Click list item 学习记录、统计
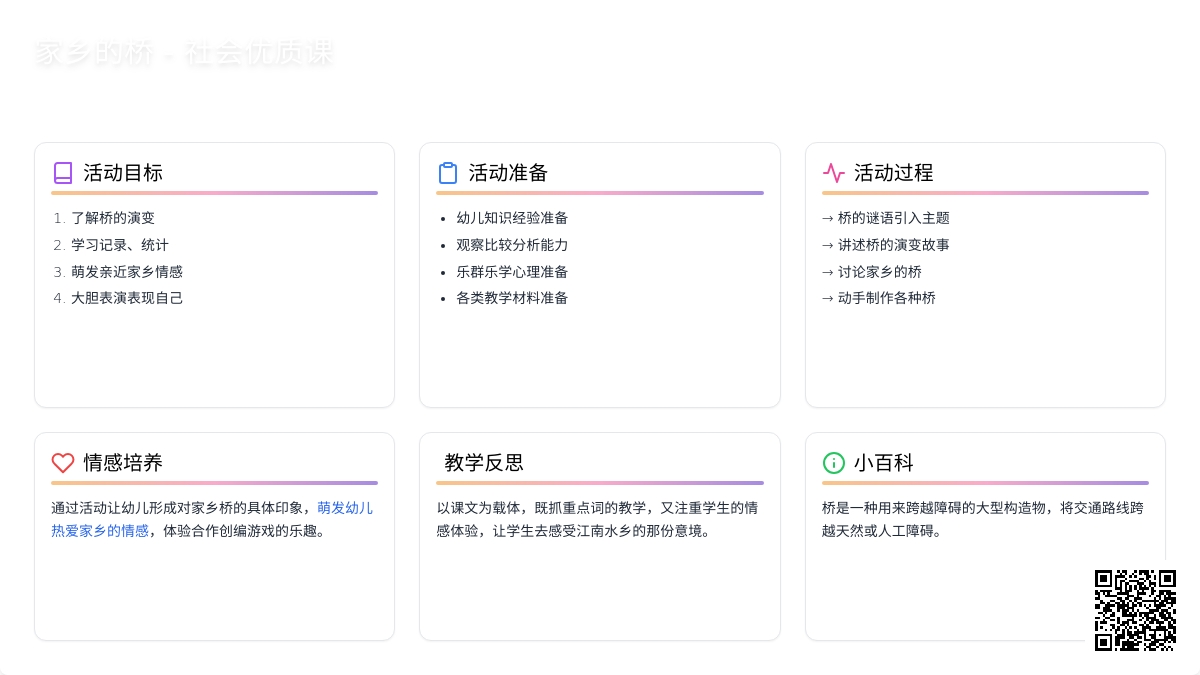Viewport: 1200px width, 675px height. point(120,245)
